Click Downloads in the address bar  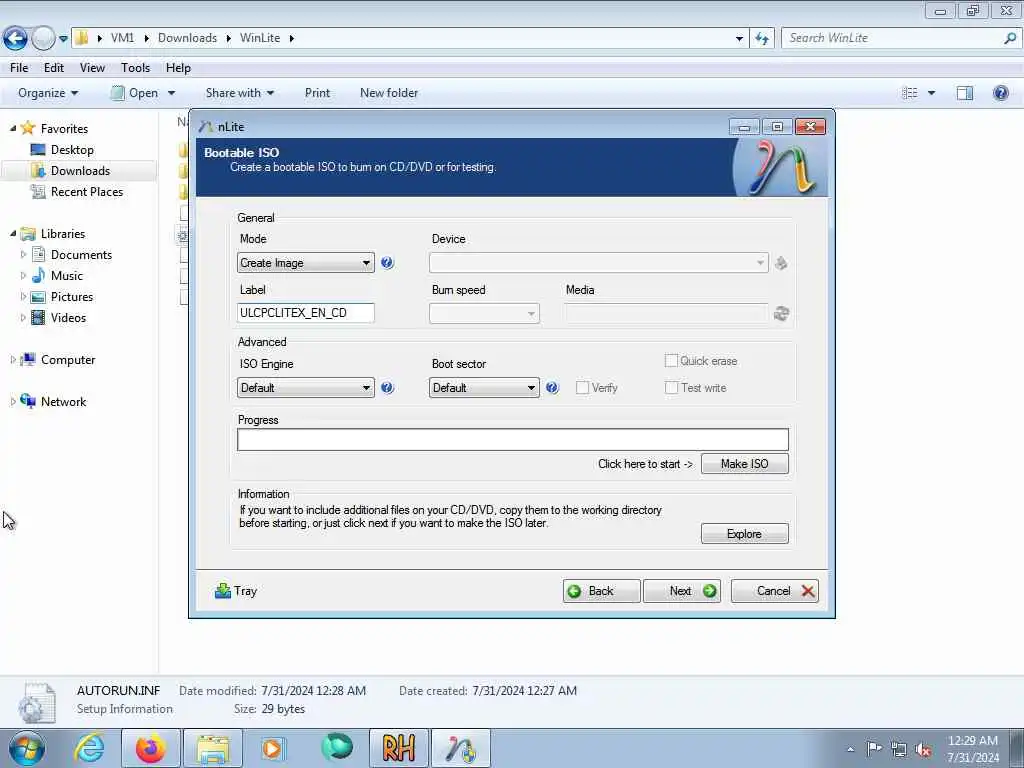[x=187, y=38]
